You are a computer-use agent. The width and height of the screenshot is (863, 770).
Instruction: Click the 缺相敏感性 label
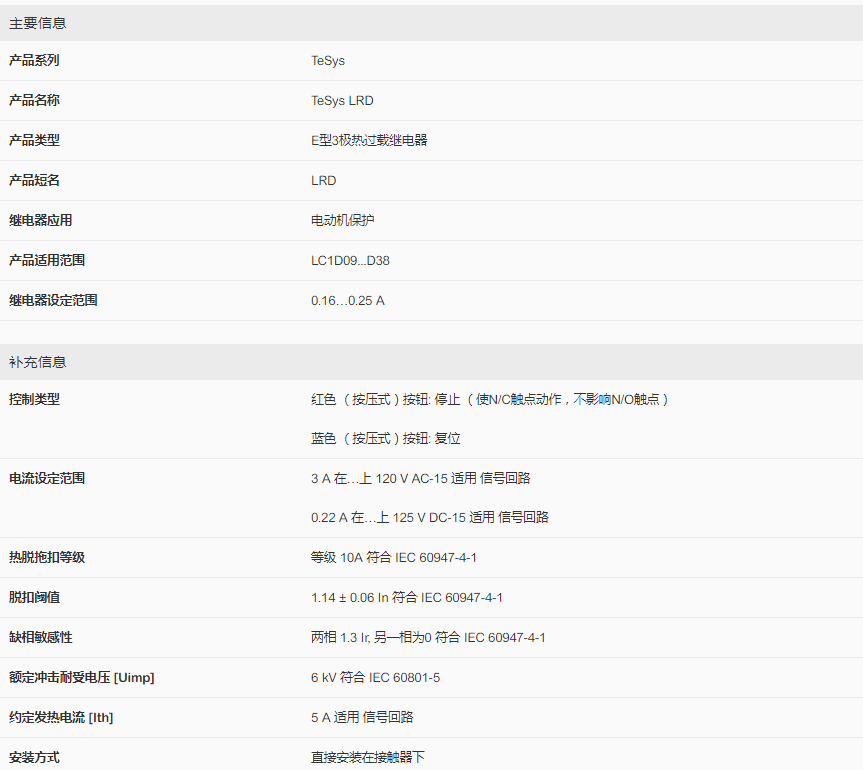click(x=41, y=637)
